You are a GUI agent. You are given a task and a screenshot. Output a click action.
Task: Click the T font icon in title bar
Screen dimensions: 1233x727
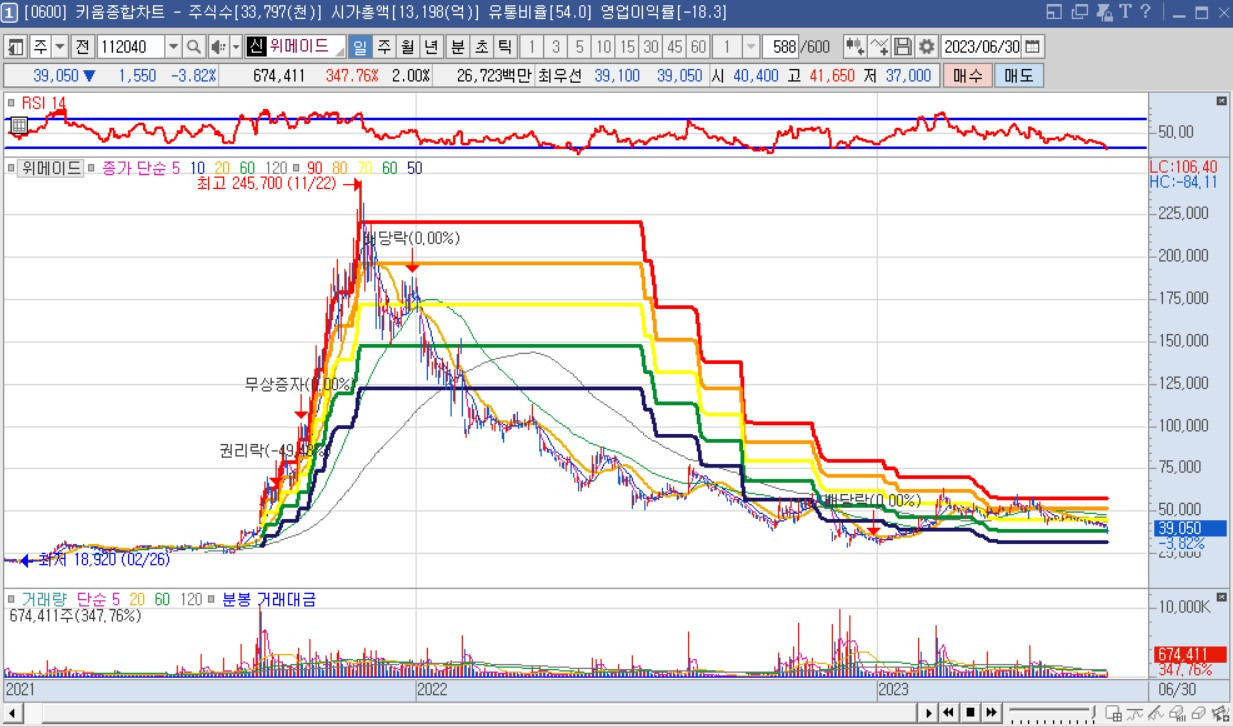pos(1125,12)
